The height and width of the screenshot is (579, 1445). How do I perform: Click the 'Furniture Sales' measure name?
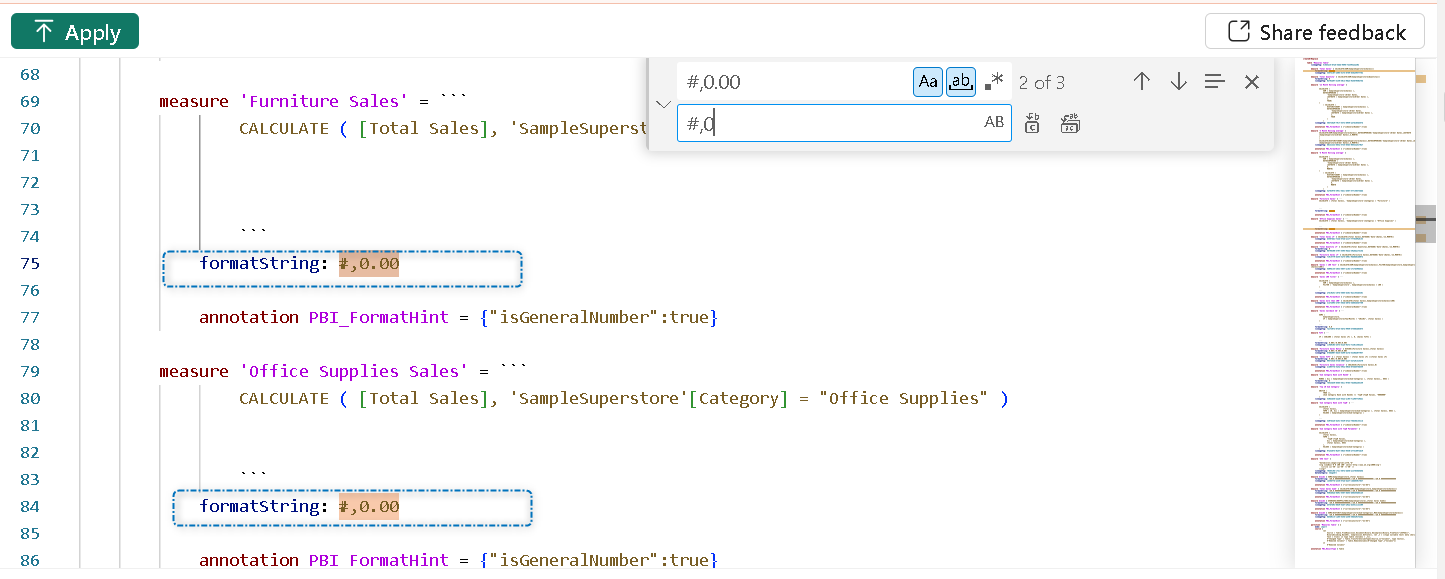[323, 101]
